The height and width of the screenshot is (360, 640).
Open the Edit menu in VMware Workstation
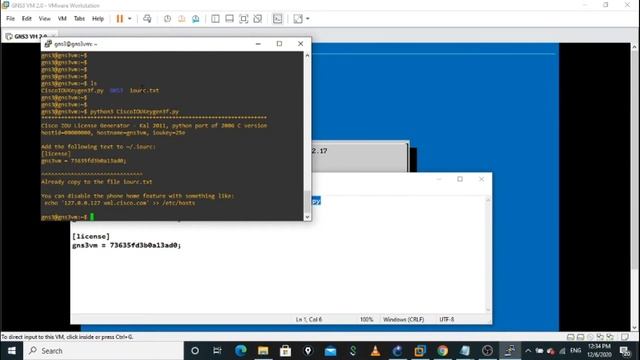click(x=27, y=19)
